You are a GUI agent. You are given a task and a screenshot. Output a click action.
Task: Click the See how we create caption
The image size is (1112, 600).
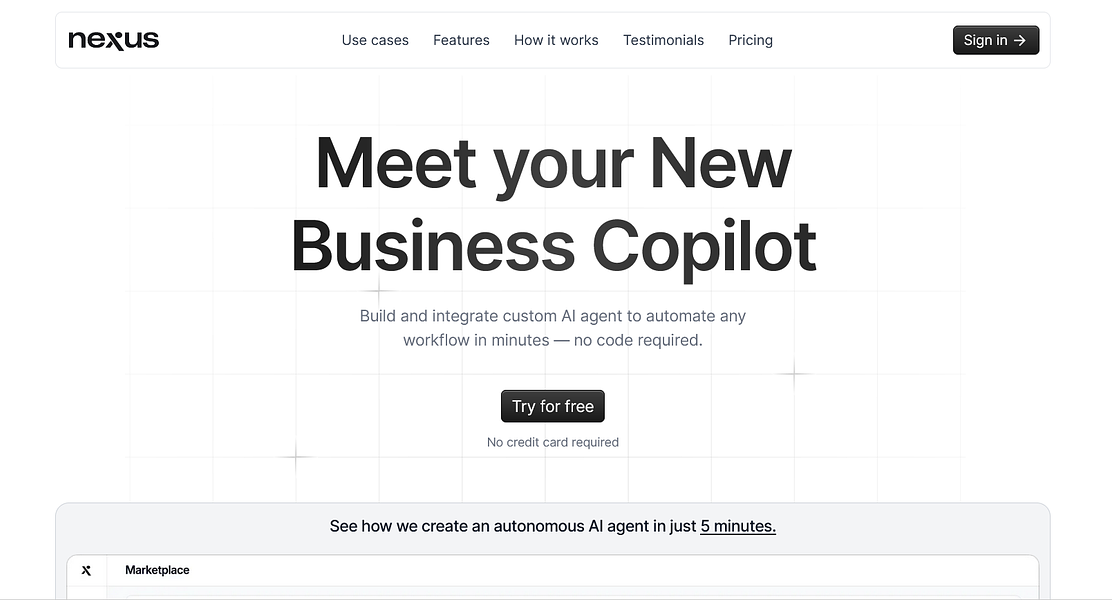tap(552, 526)
